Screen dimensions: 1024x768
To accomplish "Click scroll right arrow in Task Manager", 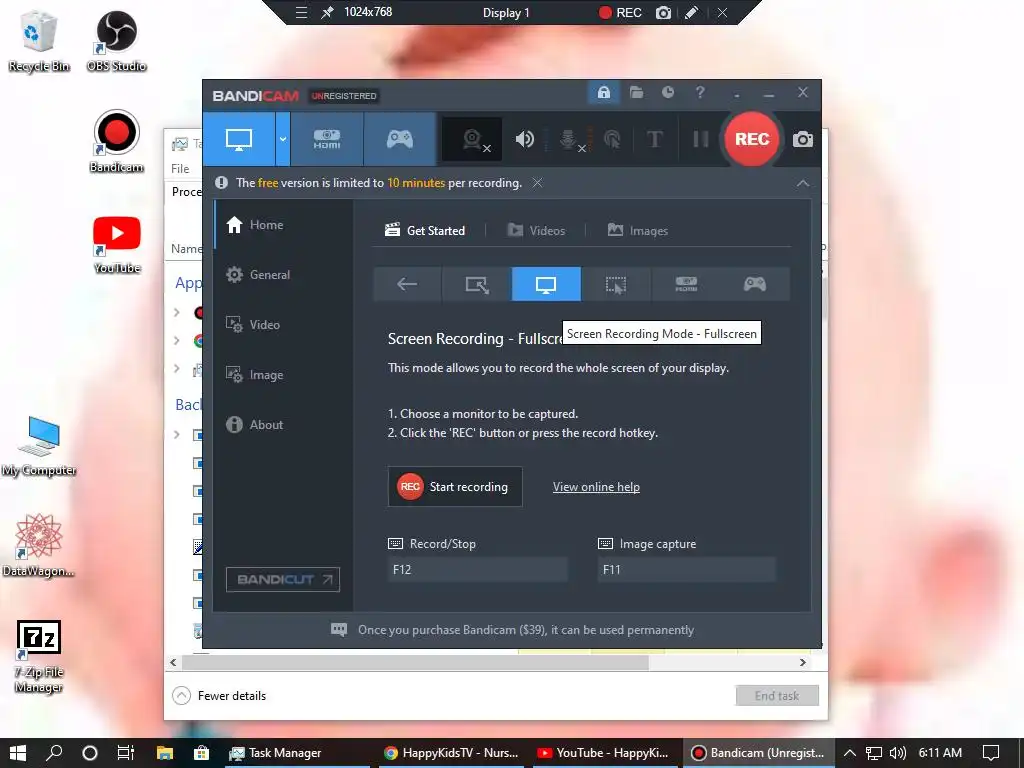I will click(x=803, y=662).
